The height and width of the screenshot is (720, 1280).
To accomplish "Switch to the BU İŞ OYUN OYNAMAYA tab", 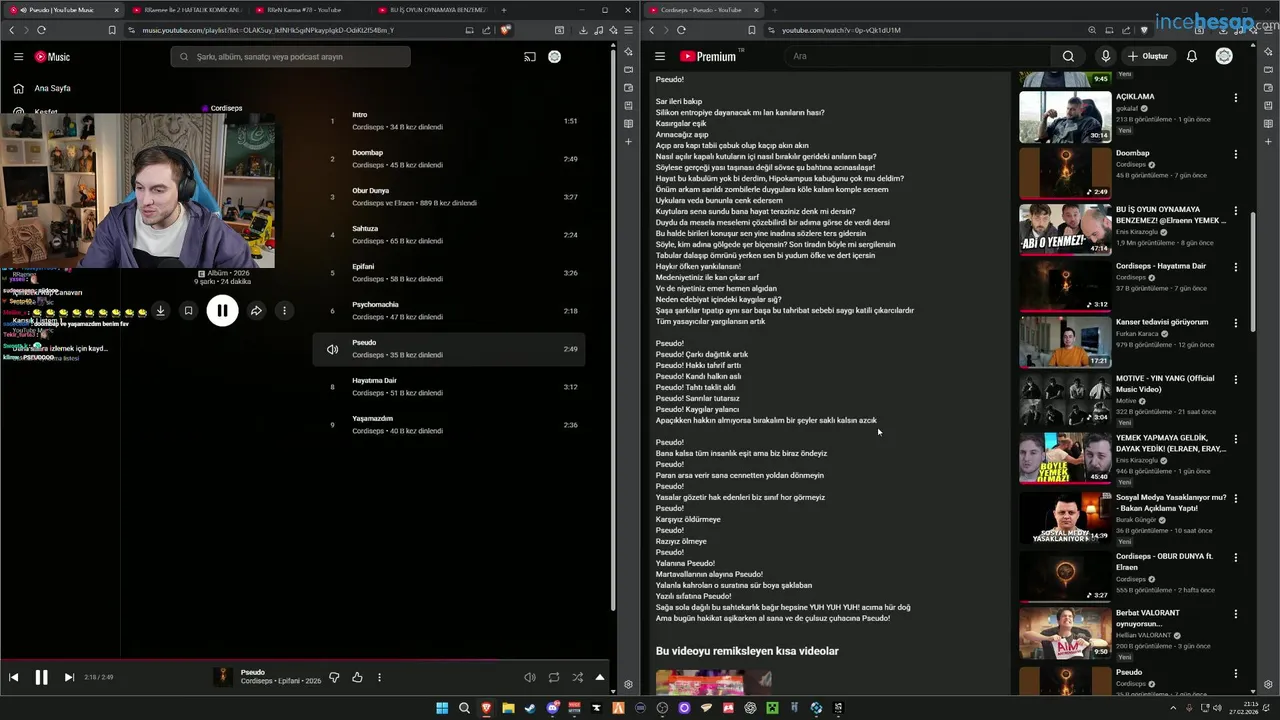I will pyautogui.click(x=434, y=10).
